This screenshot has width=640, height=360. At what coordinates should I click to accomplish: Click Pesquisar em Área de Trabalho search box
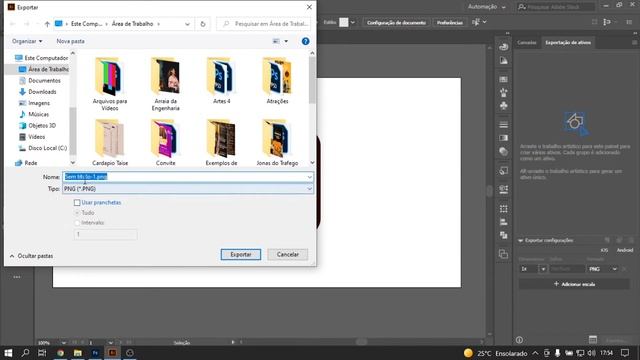pyautogui.click(x=264, y=24)
